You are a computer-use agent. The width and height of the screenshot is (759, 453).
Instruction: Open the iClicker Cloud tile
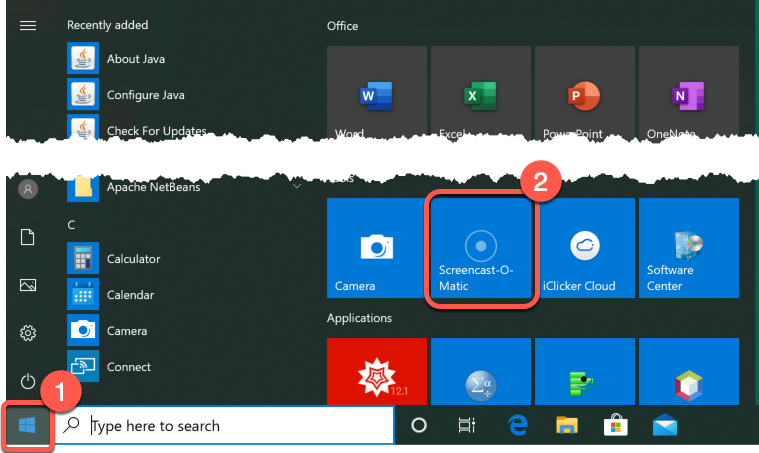click(x=585, y=248)
